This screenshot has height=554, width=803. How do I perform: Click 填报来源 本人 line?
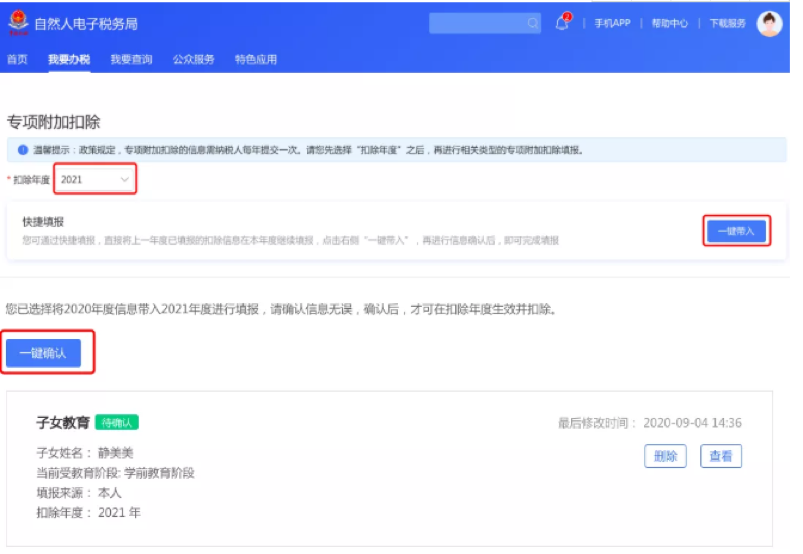(x=79, y=493)
